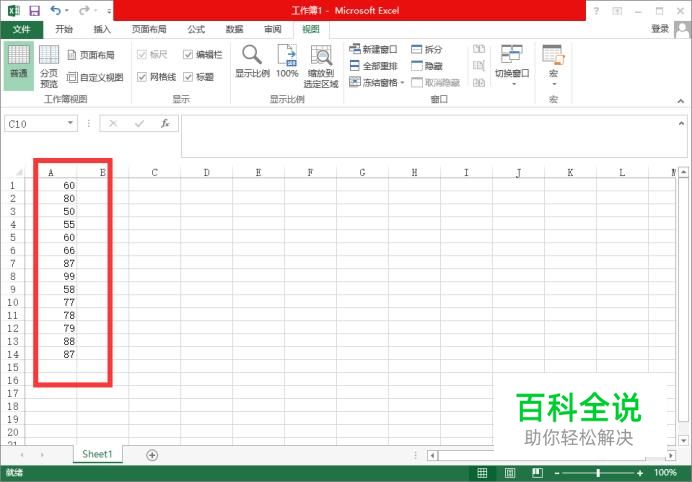Click the Macros (宏) icon
Viewport: 692px width, 482px height.
pyautogui.click(x=553, y=55)
